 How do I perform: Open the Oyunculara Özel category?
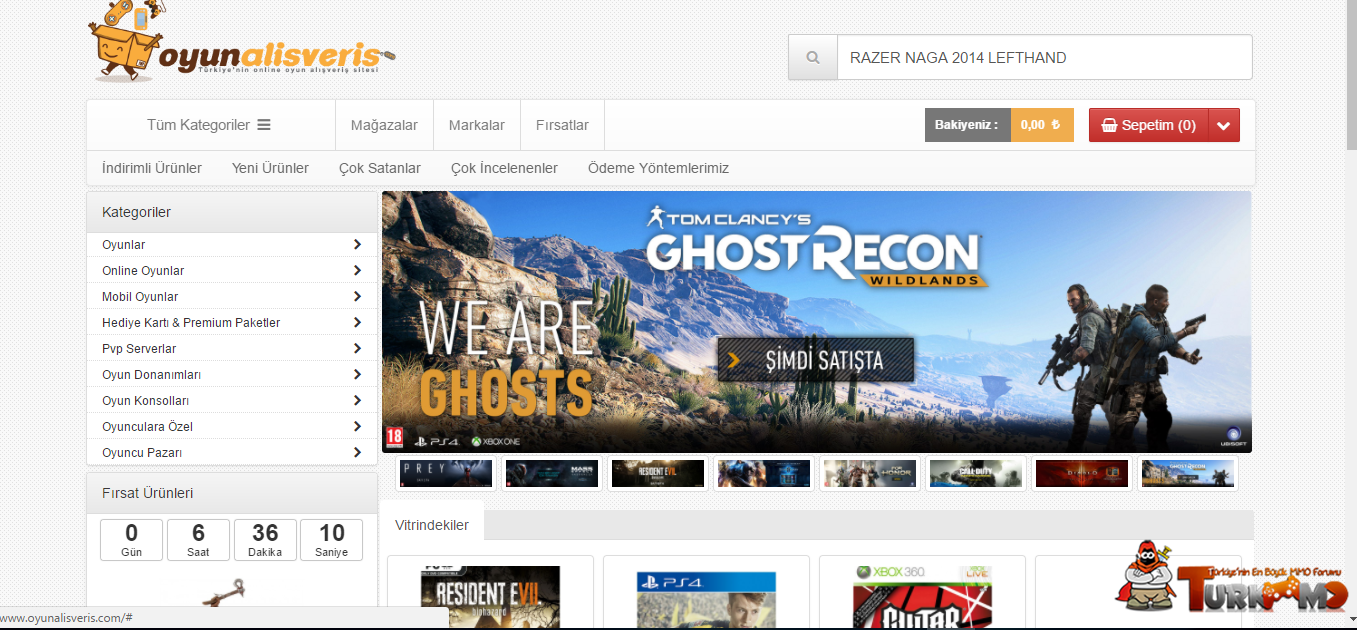[x=232, y=426]
